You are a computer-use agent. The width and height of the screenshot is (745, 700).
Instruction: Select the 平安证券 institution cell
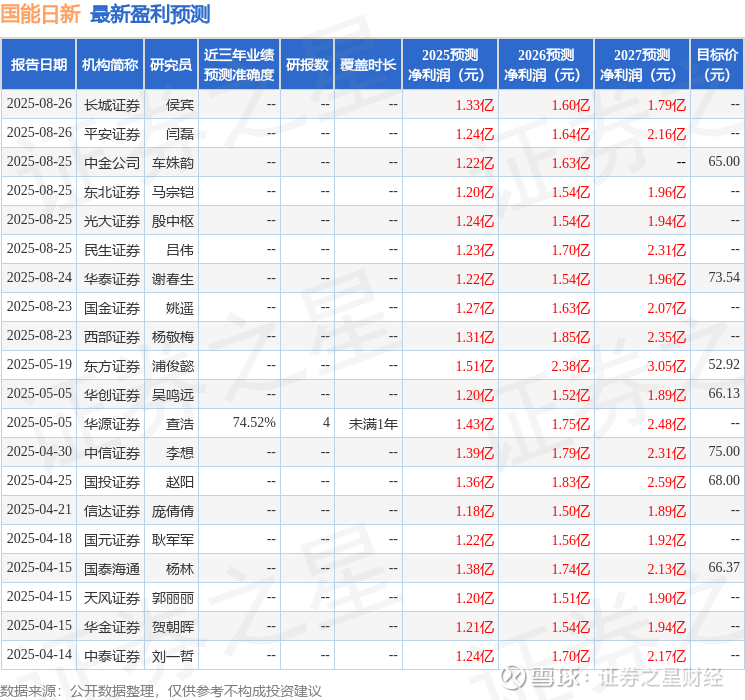tap(112, 134)
